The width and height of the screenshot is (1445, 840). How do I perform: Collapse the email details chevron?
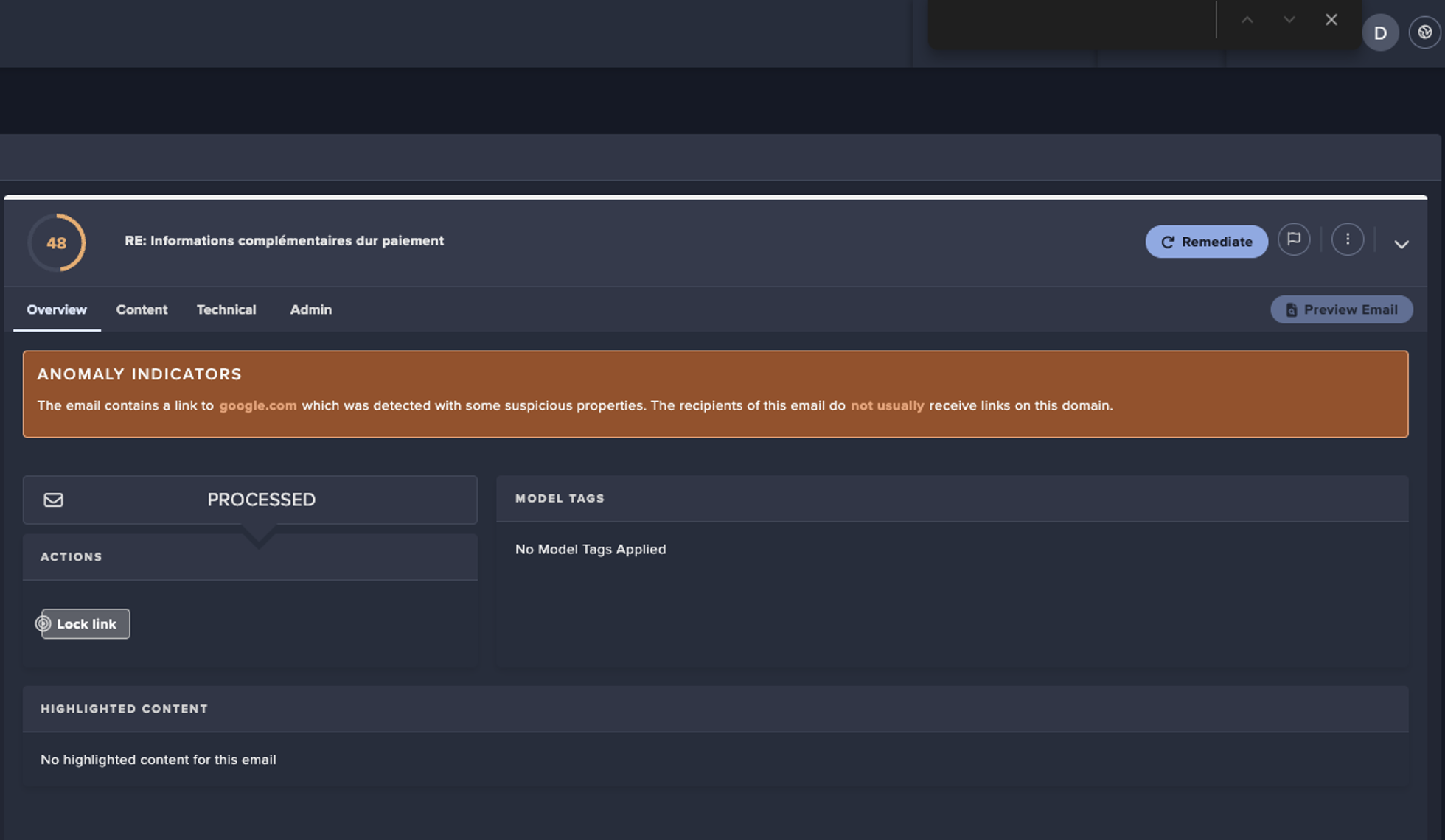[x=1402, y=244]
